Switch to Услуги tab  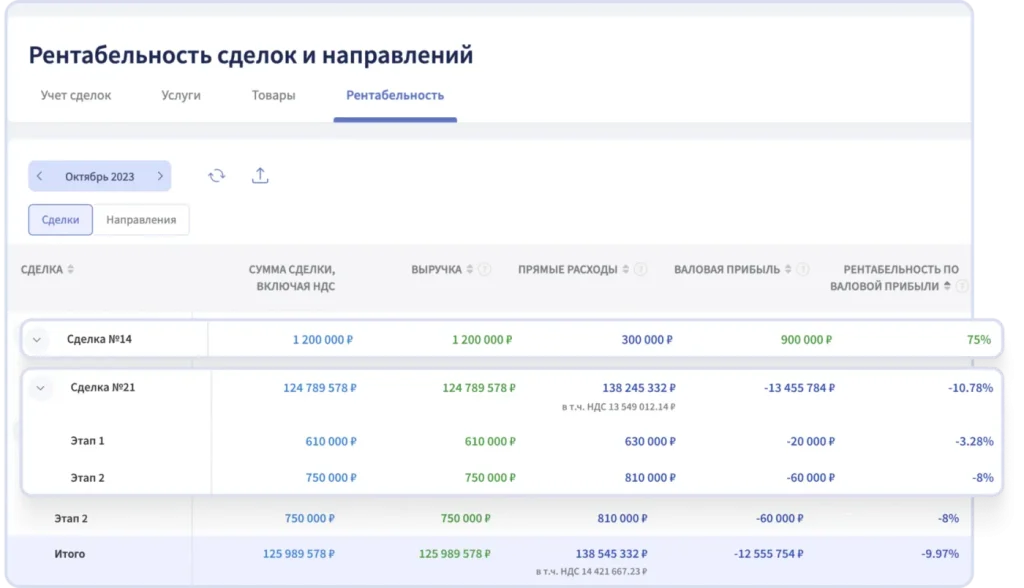pos(181,95)
